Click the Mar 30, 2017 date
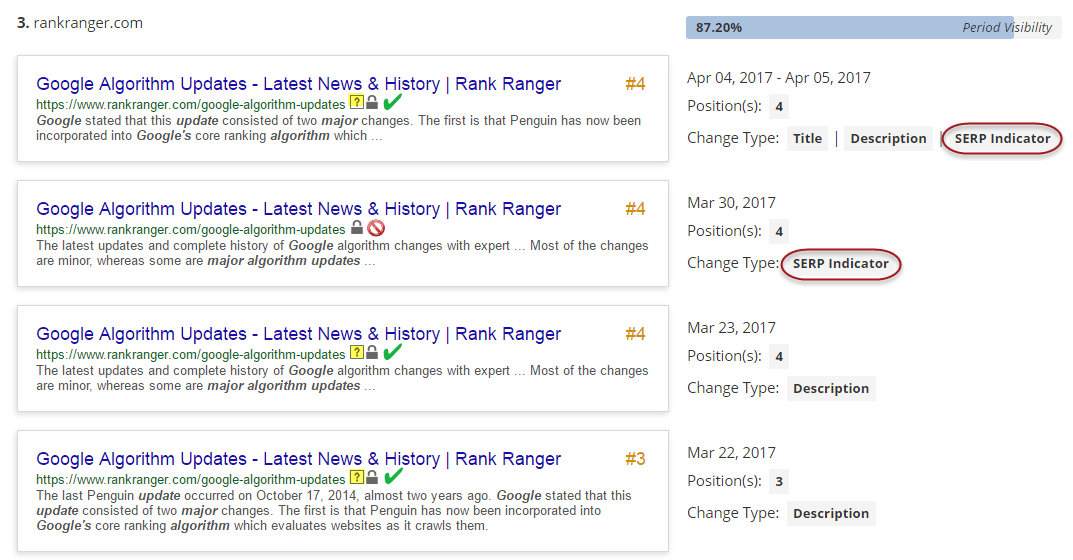Image resolution: width=1073 pixels, height=560 pixels. pos(732,203)
